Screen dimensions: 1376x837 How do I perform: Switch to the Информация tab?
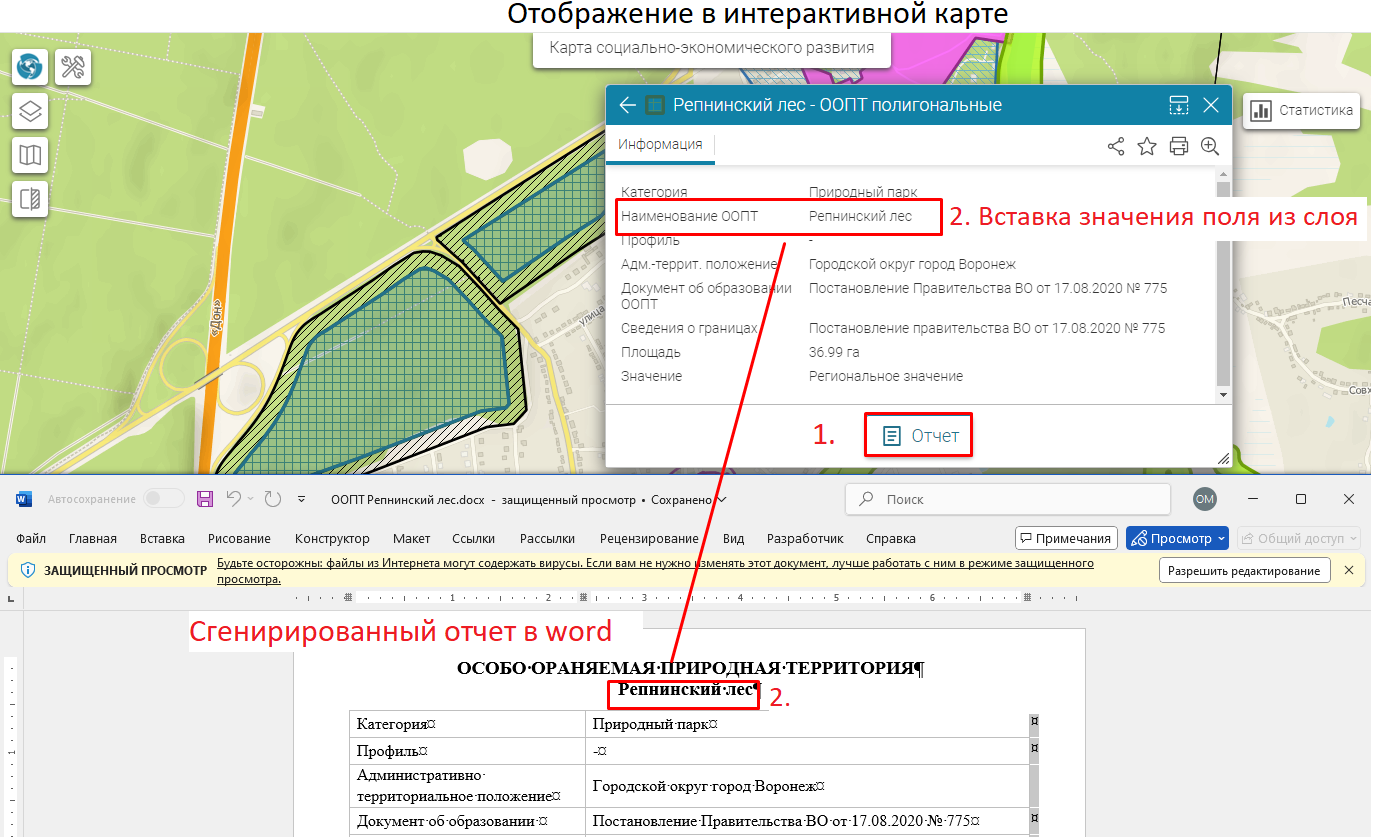click(x=659, y=144)
